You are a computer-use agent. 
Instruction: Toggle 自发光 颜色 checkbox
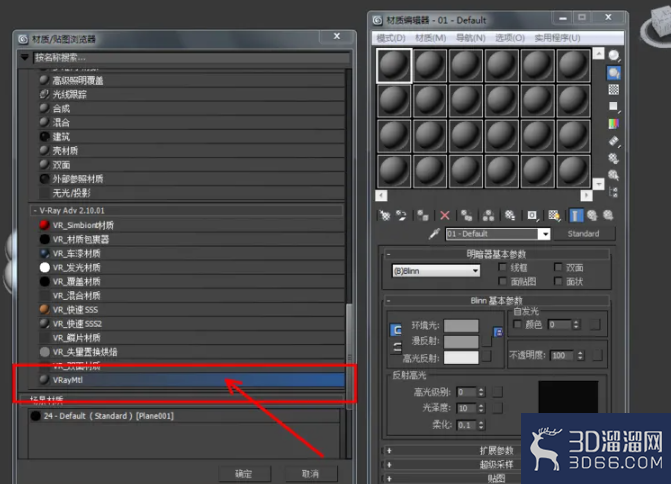click(517, 324)
